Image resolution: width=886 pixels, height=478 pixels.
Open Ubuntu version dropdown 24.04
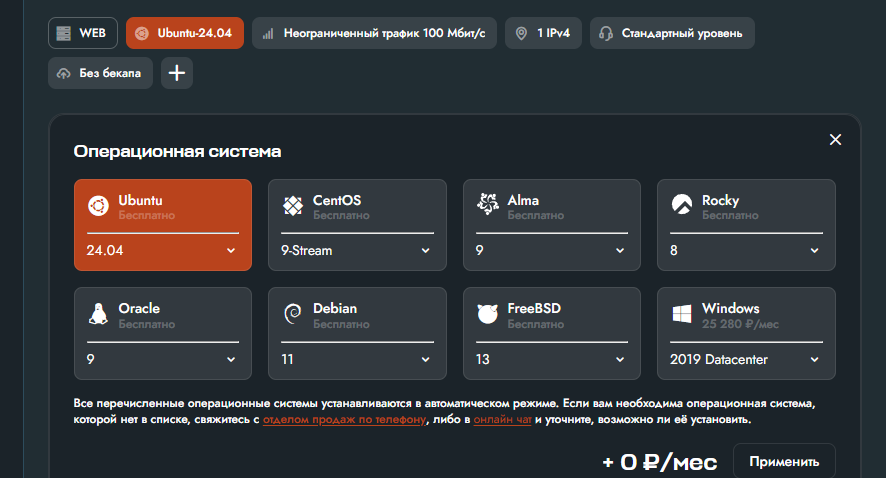pyautogui.click(x=163, y=250)
